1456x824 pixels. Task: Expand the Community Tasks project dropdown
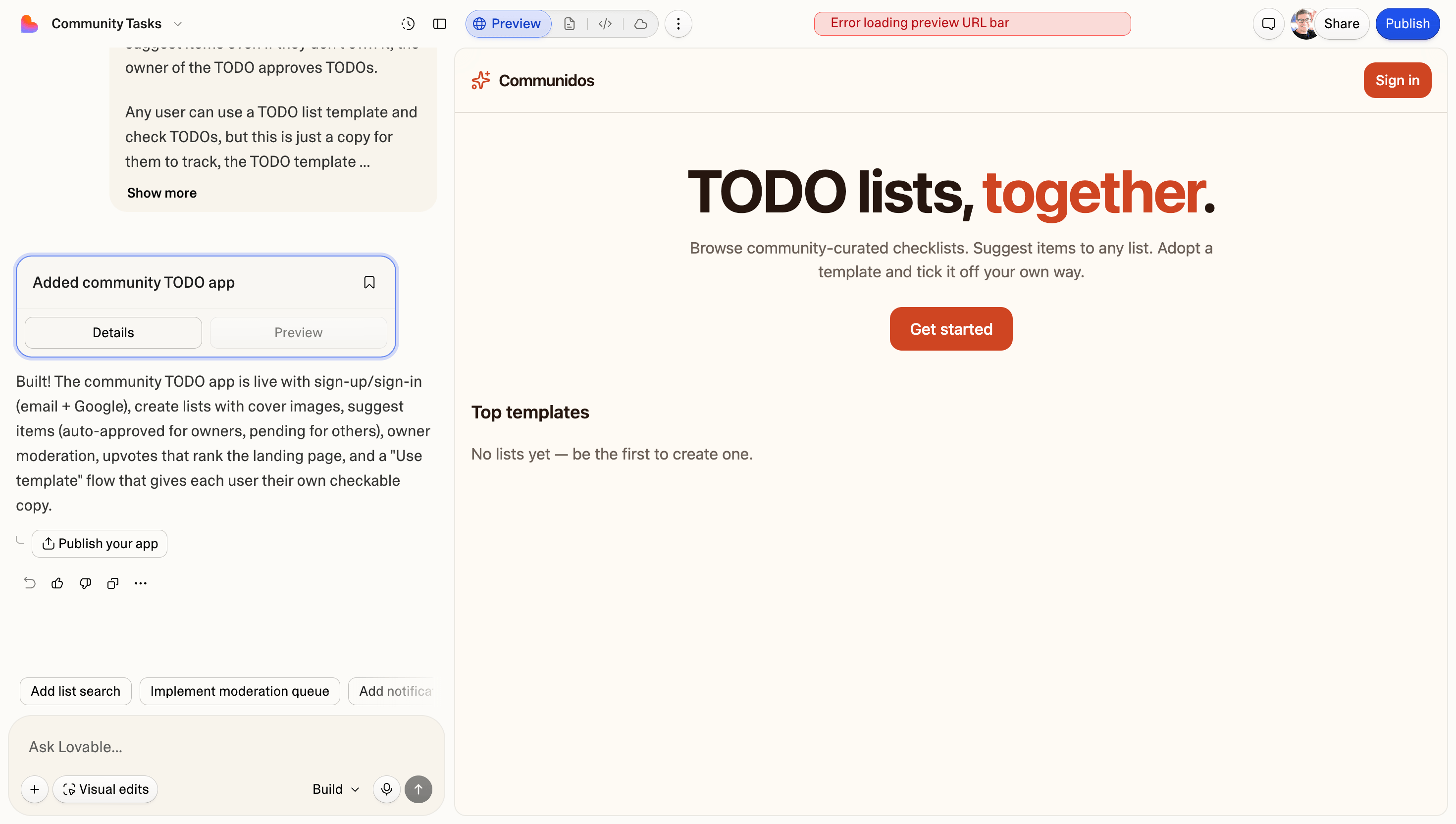pos(177,24)
